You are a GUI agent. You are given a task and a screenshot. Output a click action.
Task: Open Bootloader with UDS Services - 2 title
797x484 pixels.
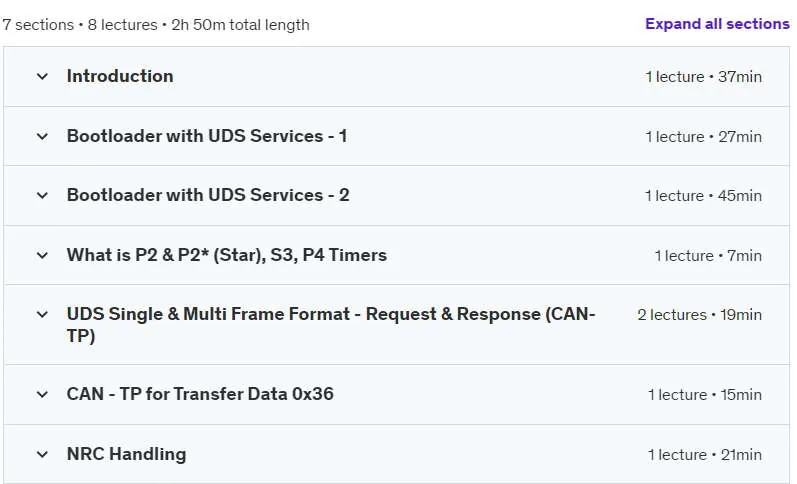[x=208, y=195]
